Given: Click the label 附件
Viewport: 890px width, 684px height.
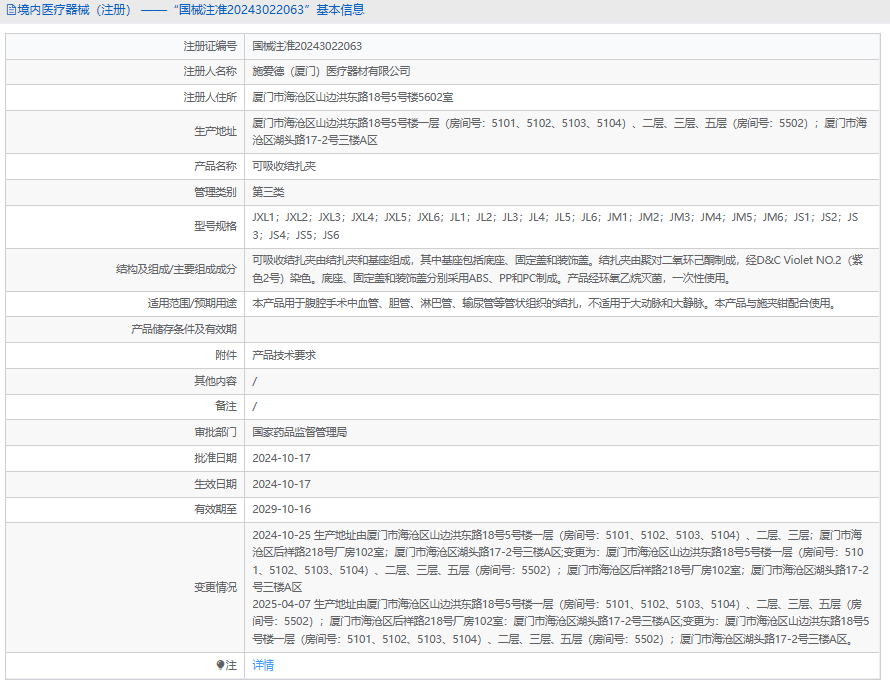Looking at the screenshot, I should (226, 355).
